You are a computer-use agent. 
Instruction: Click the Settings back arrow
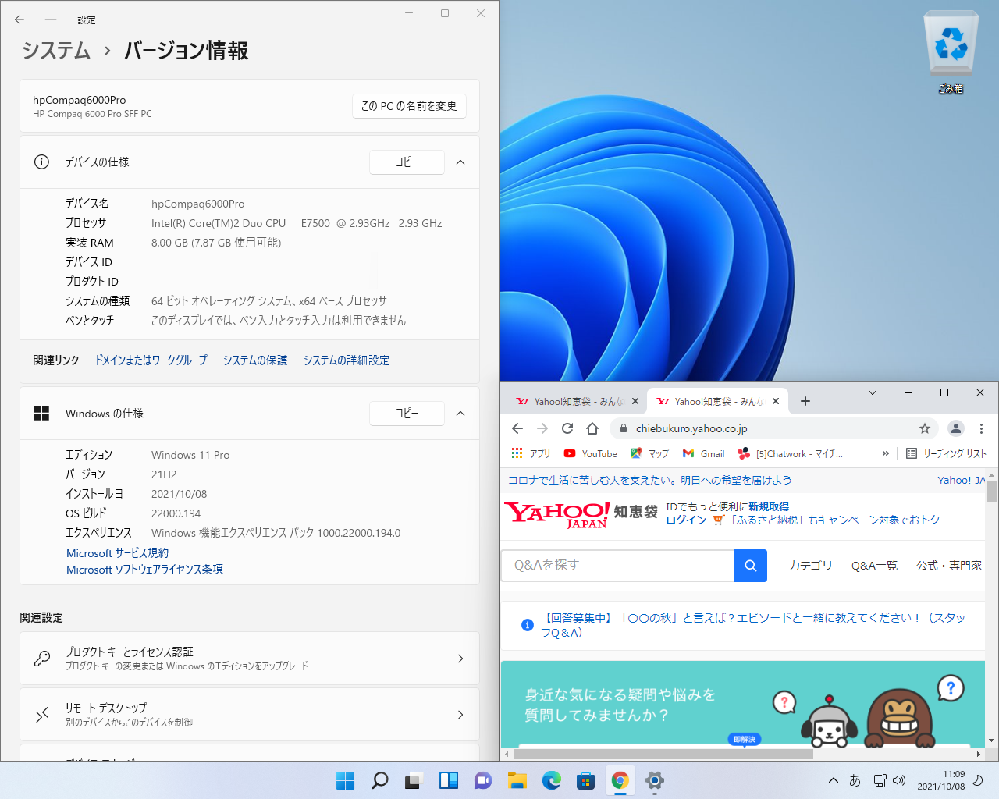tap(19, 20)
